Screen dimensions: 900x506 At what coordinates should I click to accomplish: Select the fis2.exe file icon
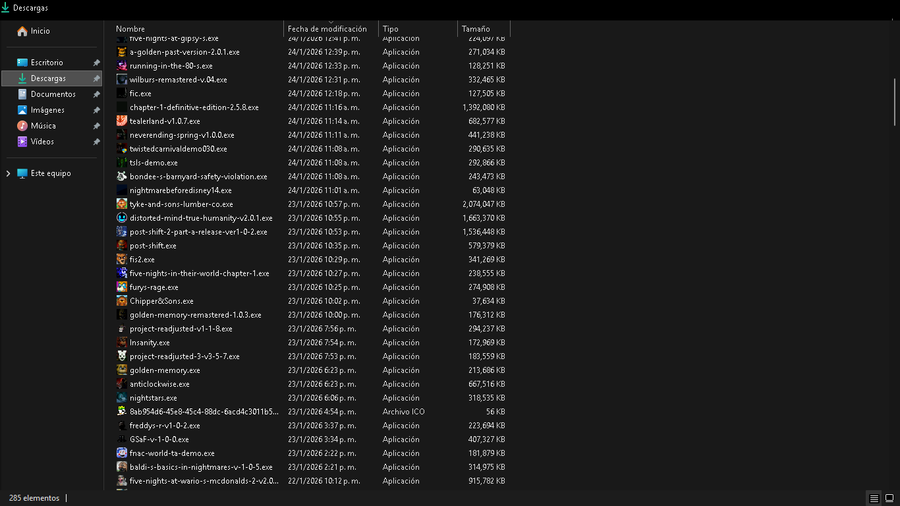click(x=122, y=259)
